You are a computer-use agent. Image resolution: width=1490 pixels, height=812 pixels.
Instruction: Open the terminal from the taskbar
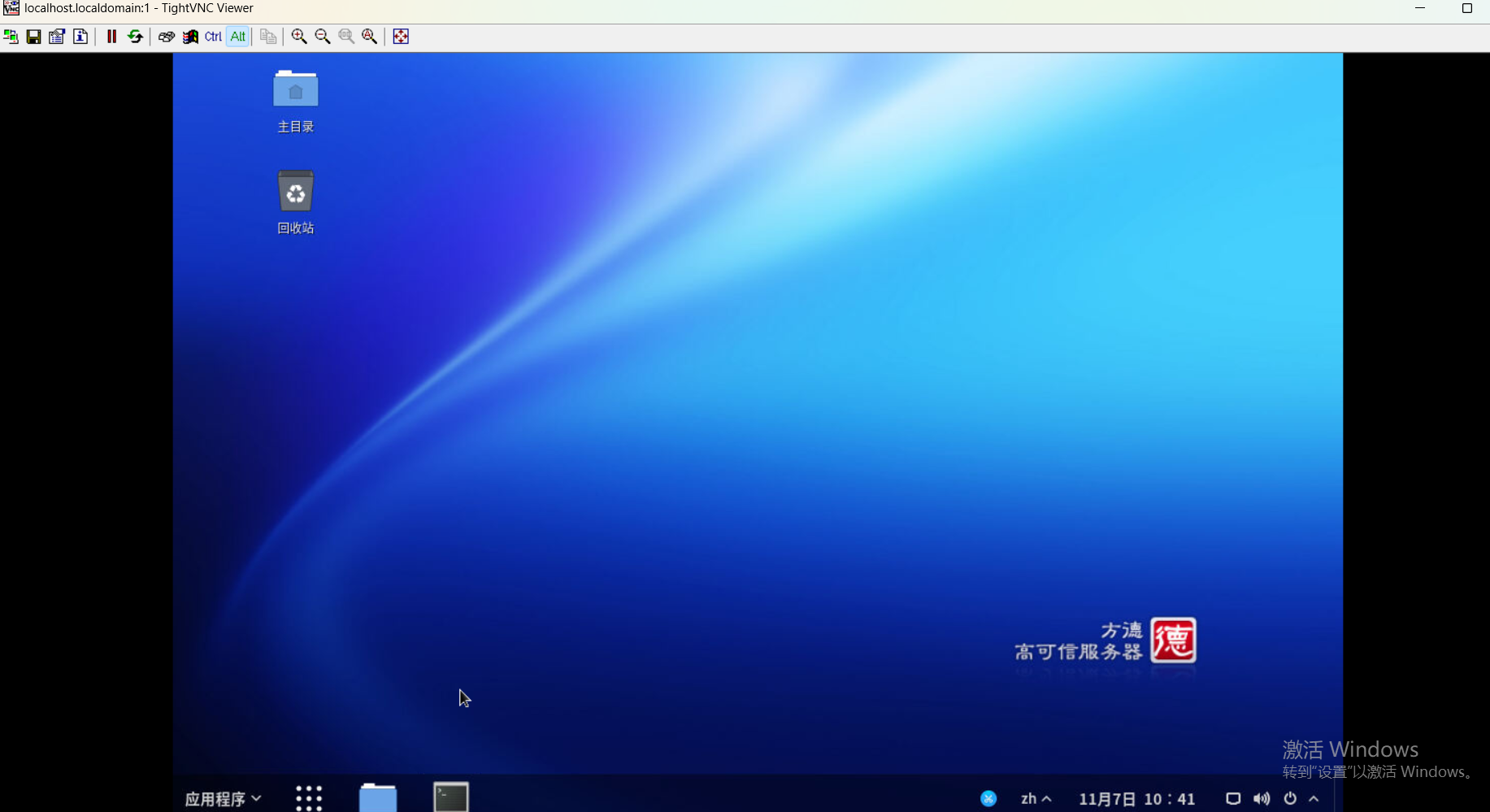point(451,797)
